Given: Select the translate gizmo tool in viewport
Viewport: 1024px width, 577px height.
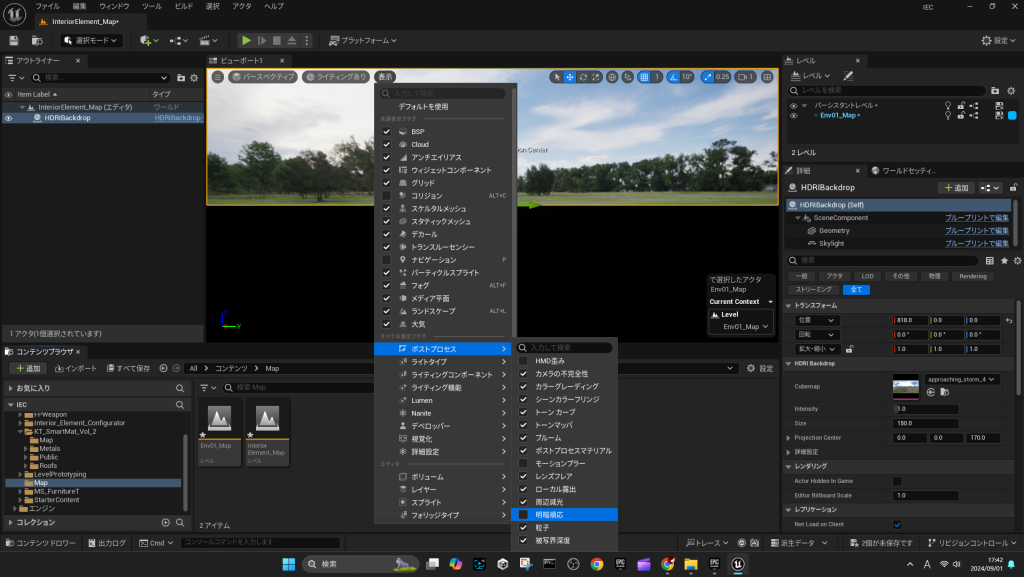Looking at the screenshot, I should [570, 77].
